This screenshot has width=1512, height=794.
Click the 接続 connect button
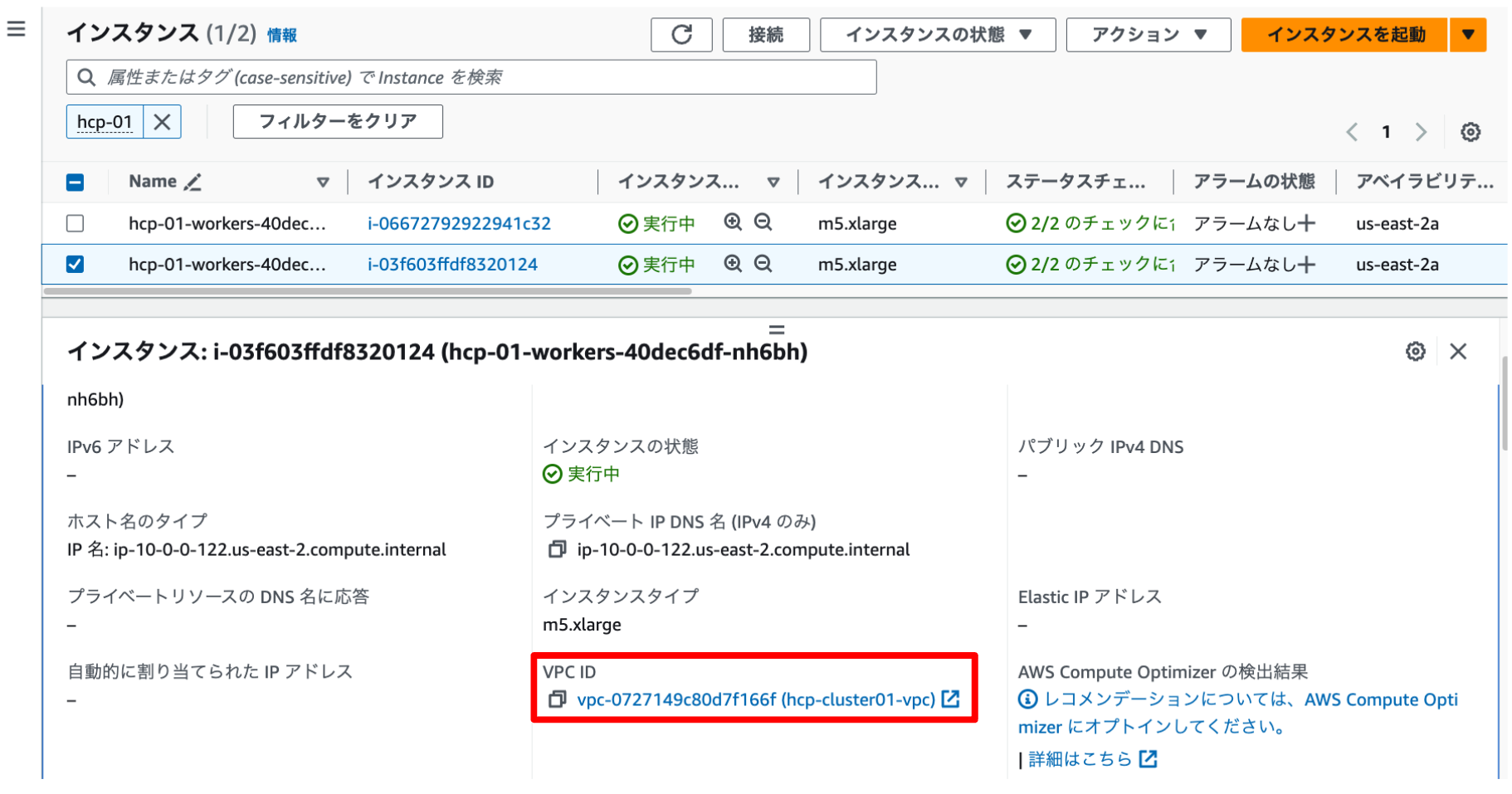coord(766,35)
